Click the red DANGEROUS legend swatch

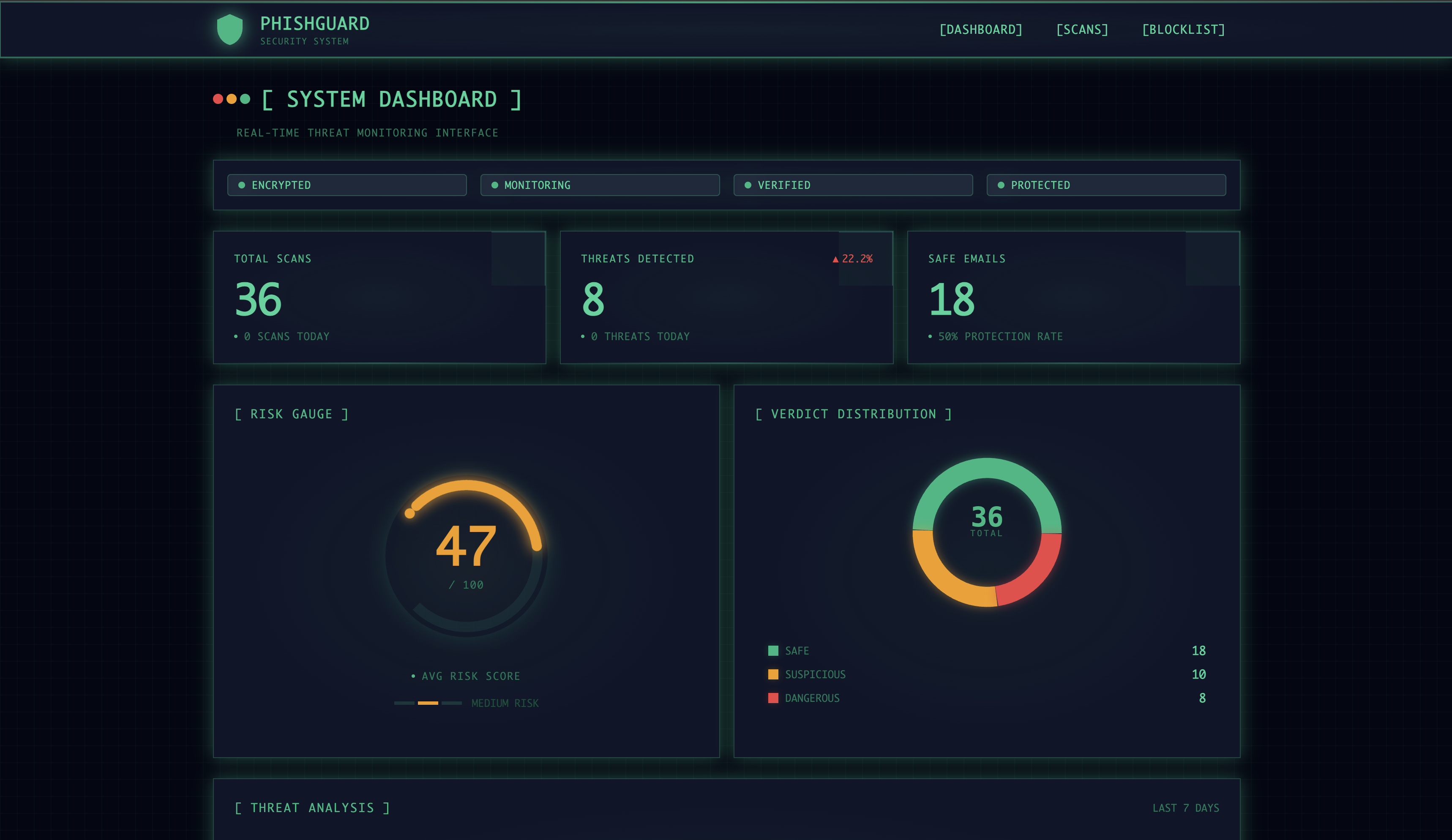pos(773,698)
